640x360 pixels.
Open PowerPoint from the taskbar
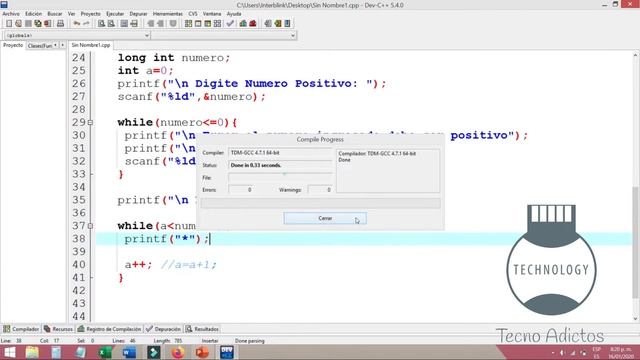[202, 352]
